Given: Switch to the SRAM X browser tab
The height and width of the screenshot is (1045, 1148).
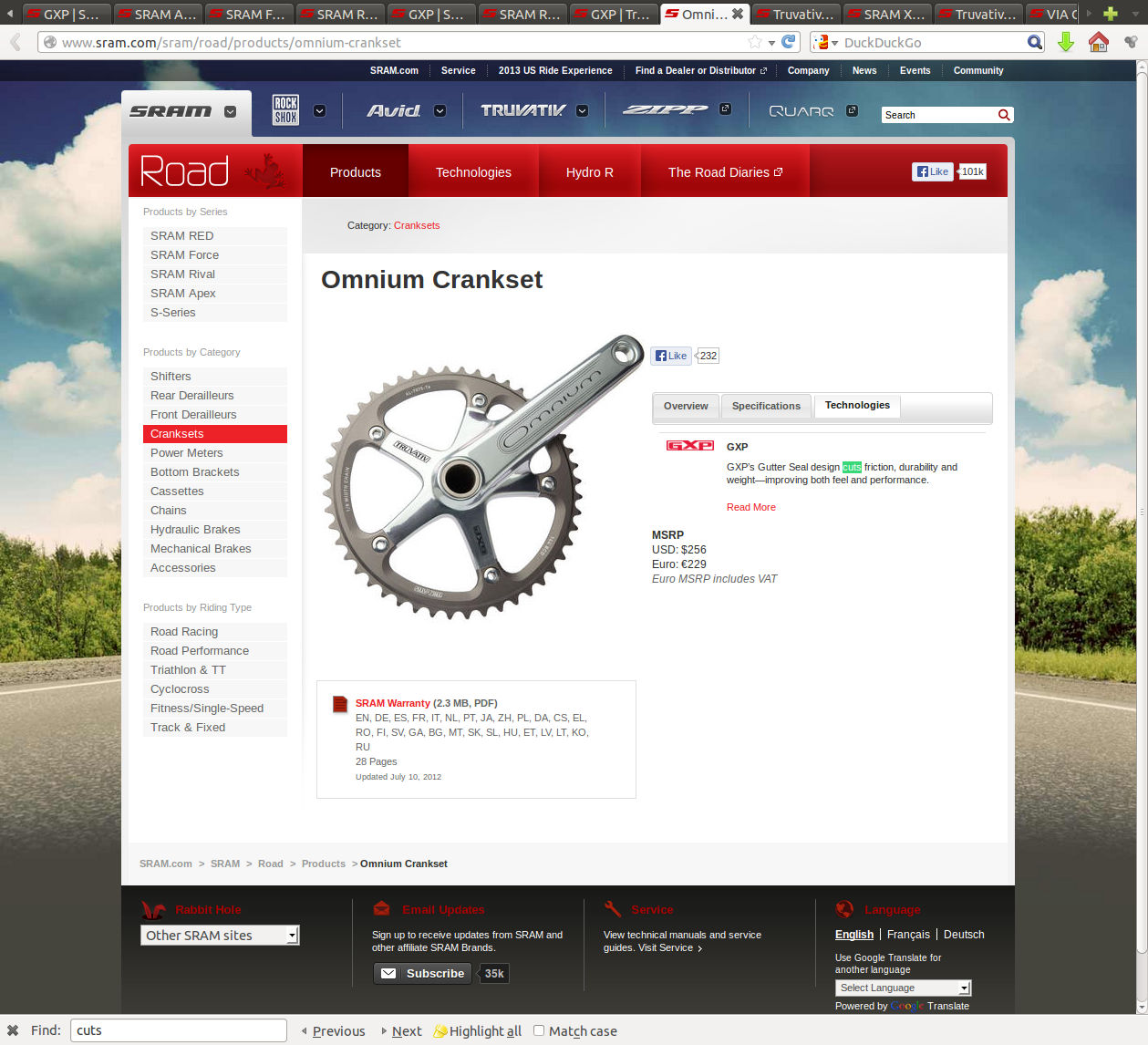Looking at the screenshot, I should click(886, 14).
